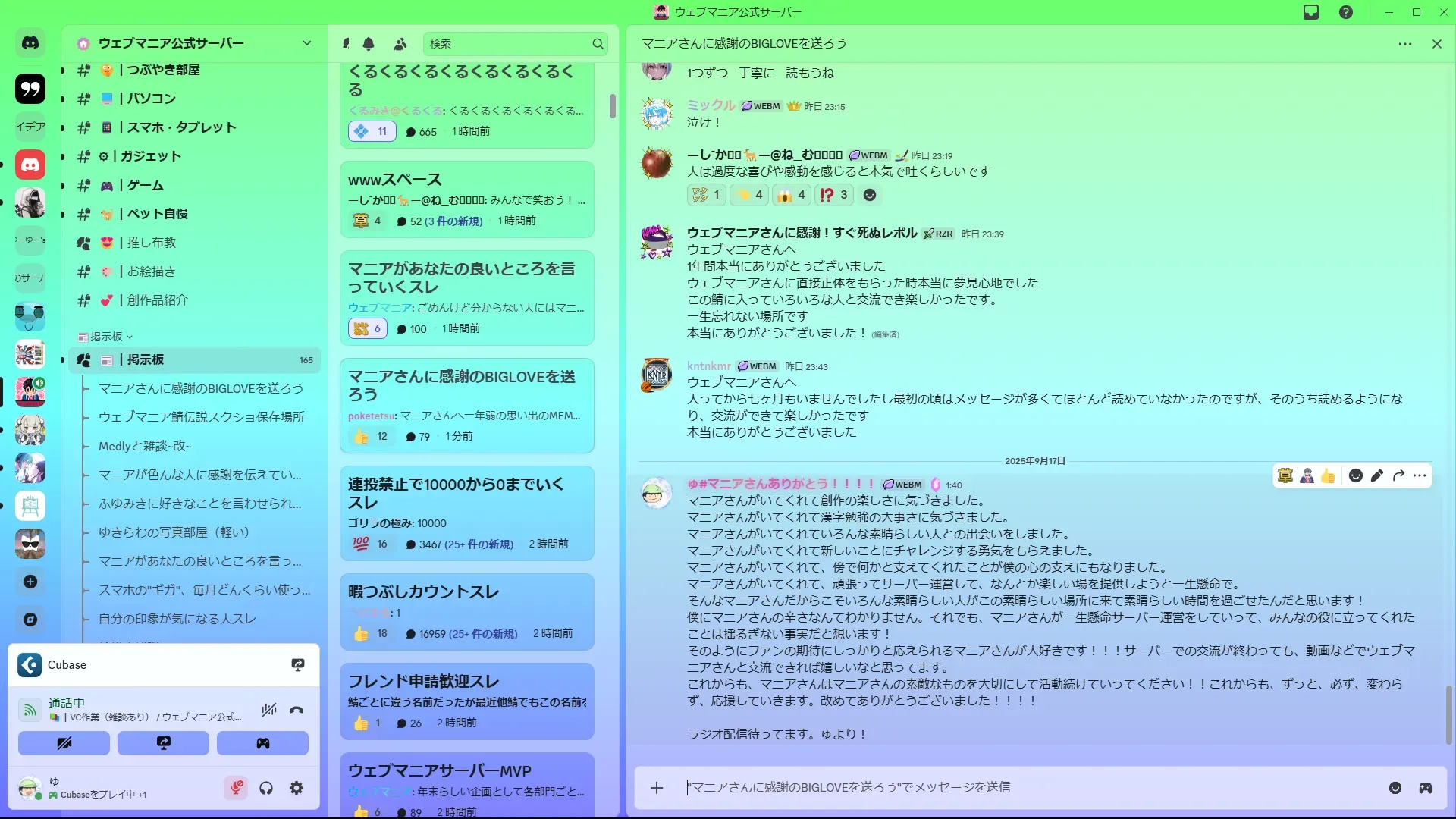Screen dimensions: 1456x819
Task: Disconnect from voice call with hang-up icon
Action: [x=297, y=710]
